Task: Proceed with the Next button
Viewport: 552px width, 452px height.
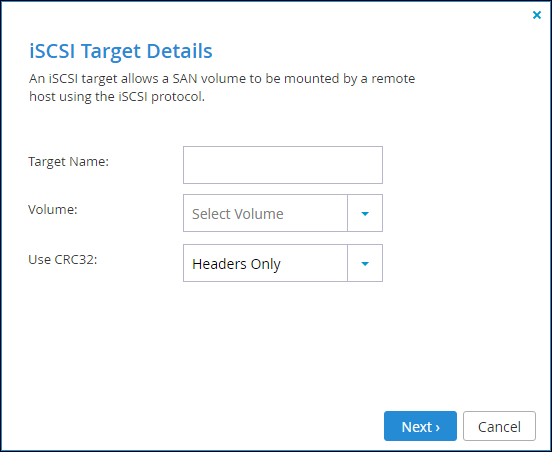Action: click(x=420, y=426)
